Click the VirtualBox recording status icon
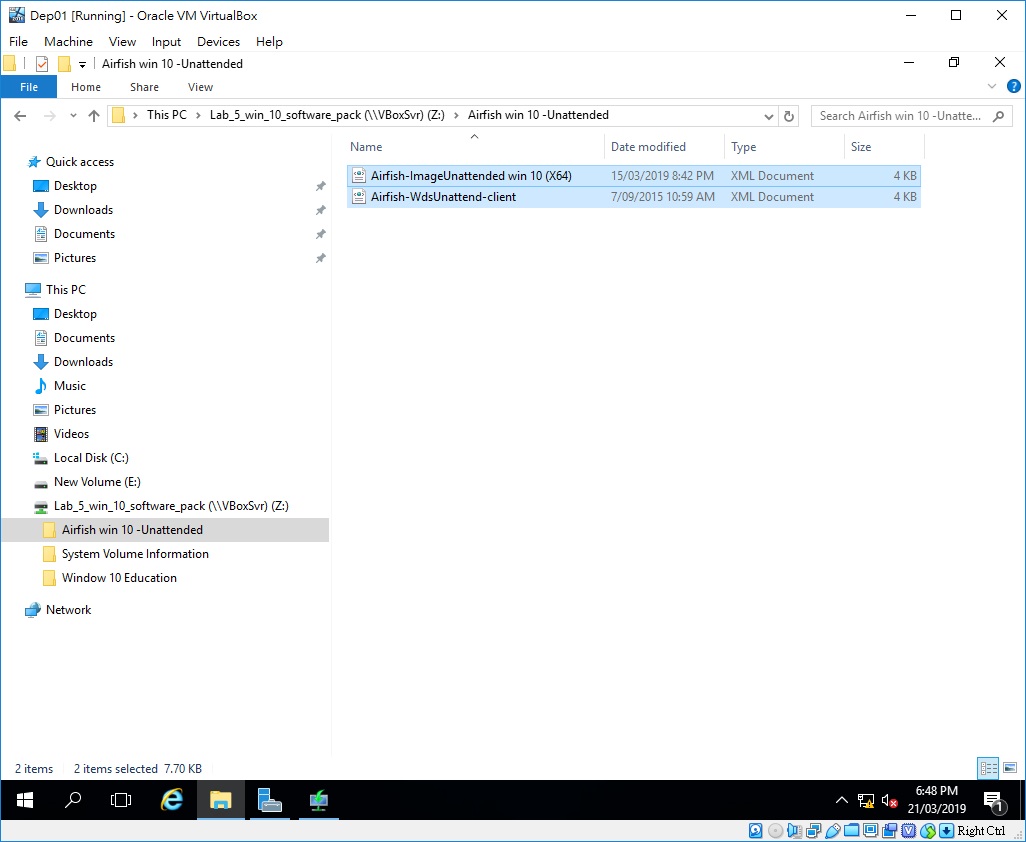This screenshot has width=1026, height=842. point(889,831)
